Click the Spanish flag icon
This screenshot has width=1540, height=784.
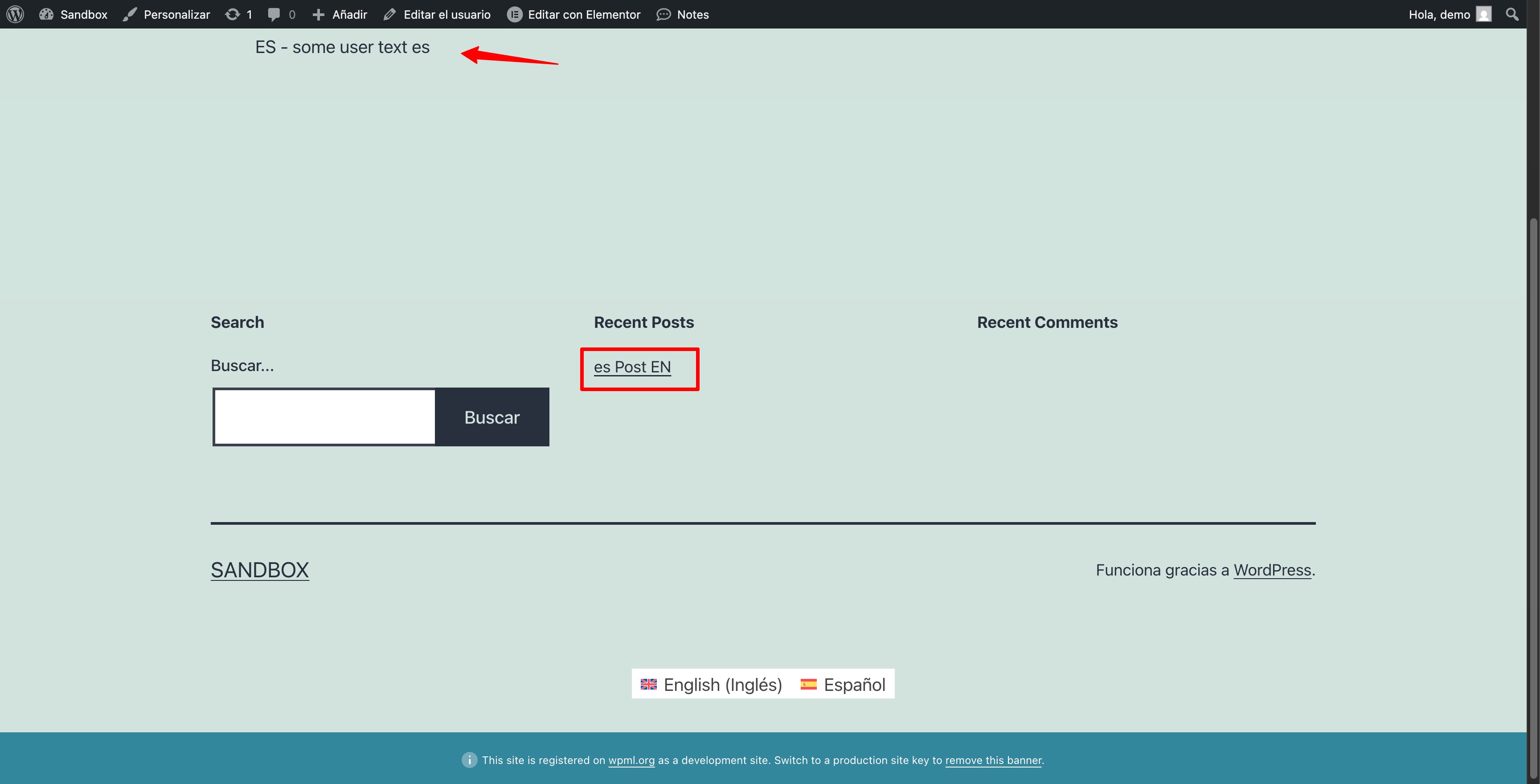tap(808, 684)
